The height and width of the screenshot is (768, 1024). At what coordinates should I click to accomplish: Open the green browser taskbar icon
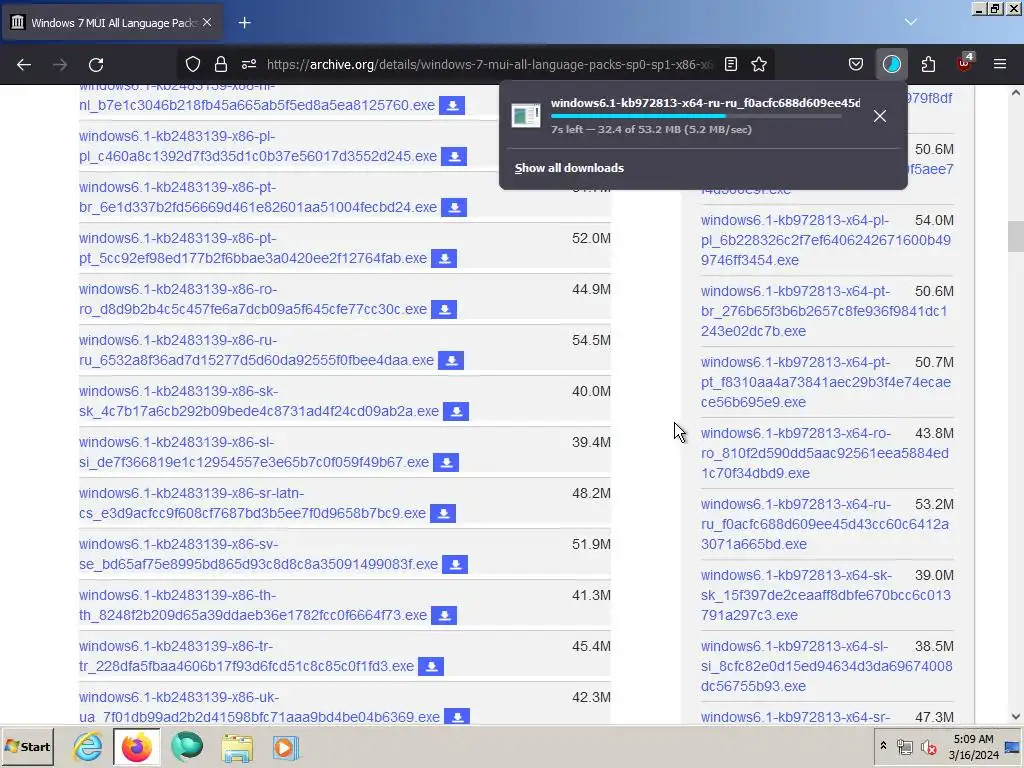pos(187,746)
